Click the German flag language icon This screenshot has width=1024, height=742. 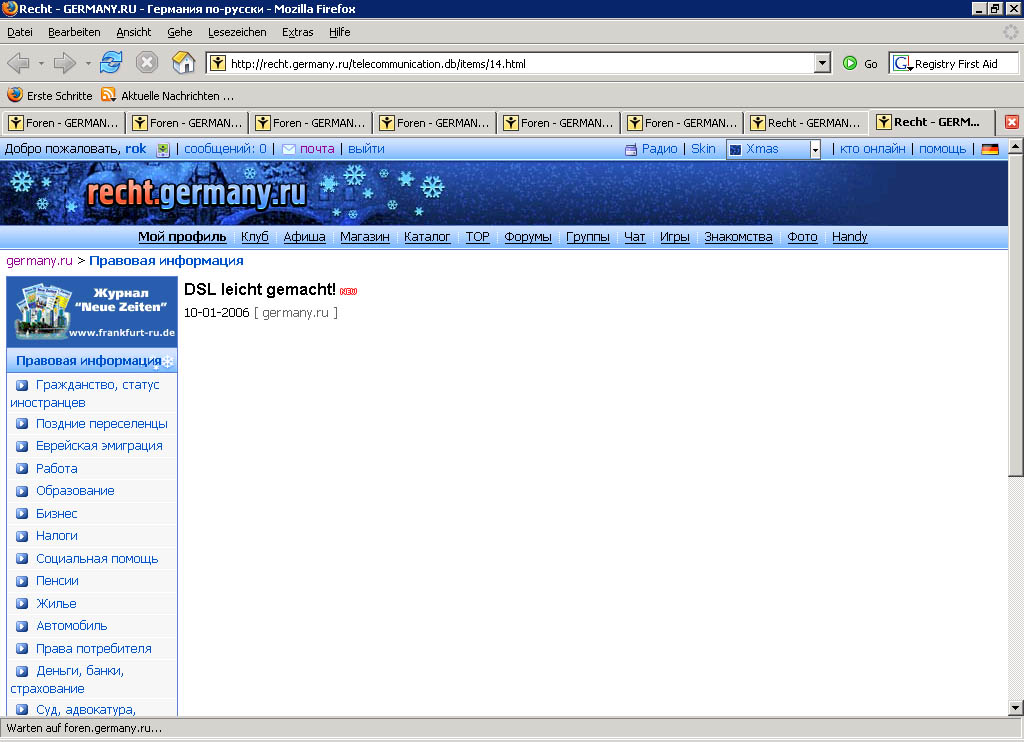pos(990,149)
